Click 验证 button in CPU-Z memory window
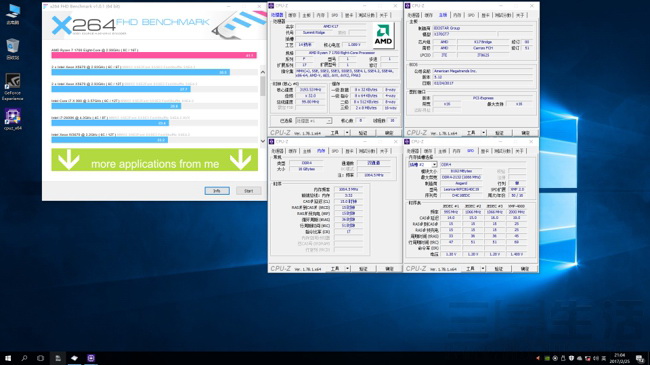This screenshot has width=650, height=365. tap(363, 269)
